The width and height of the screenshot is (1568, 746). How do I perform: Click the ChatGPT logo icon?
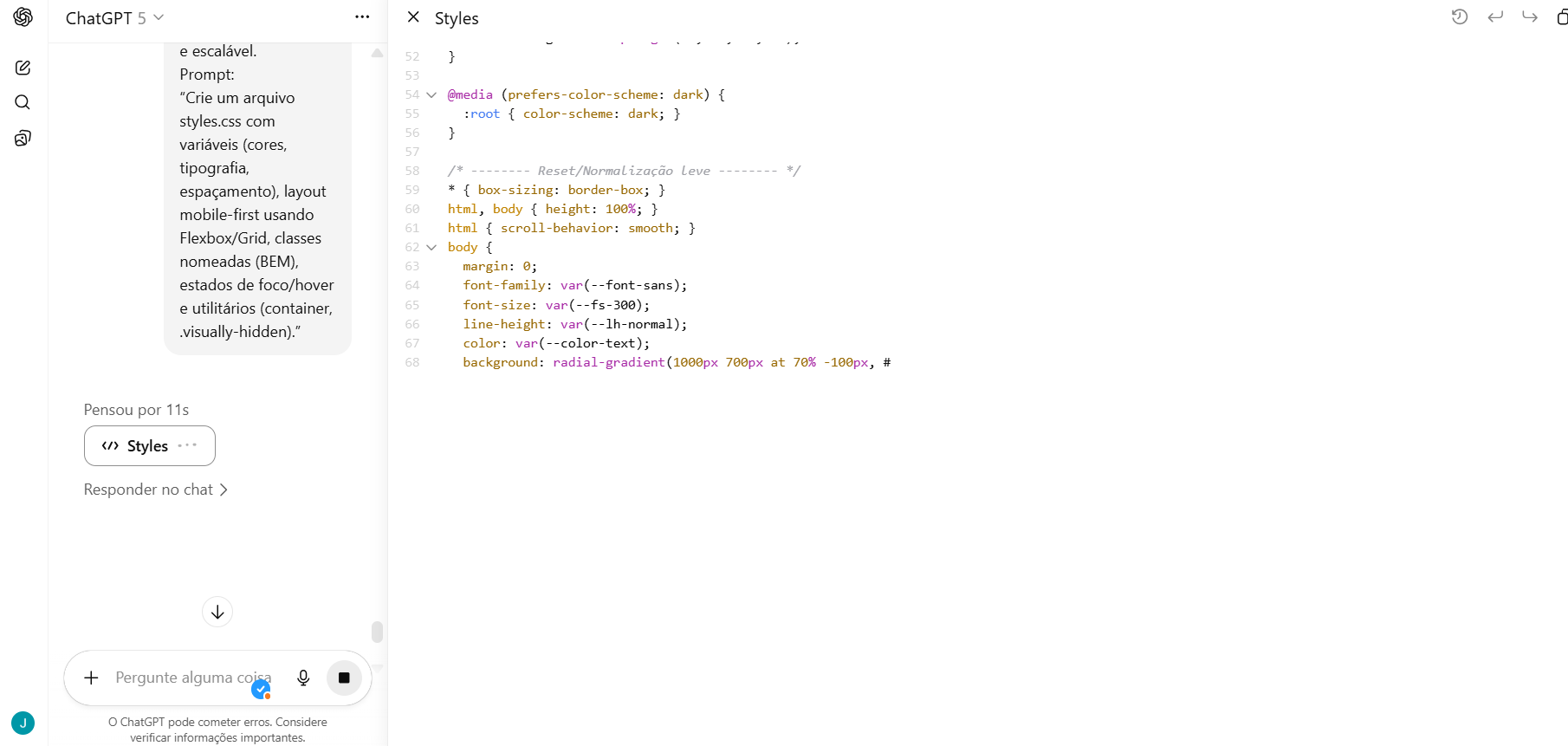[23, 17]
